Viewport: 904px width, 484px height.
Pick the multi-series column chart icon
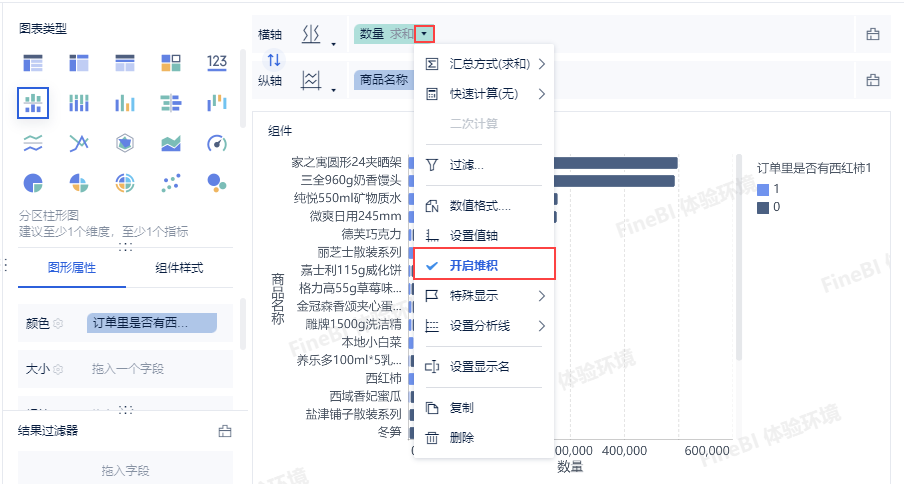[x=125, y=103]
